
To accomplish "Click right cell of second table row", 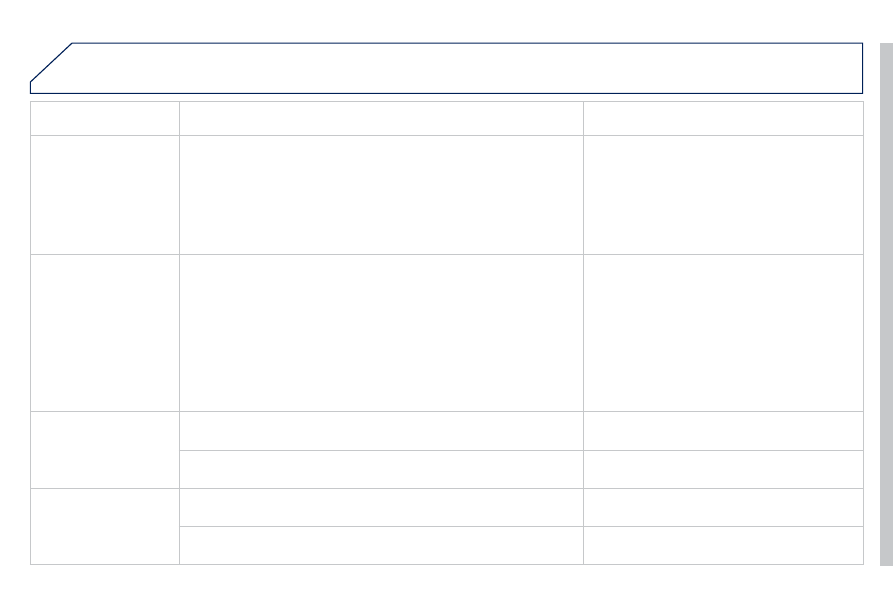I will [x=723, y=195].
